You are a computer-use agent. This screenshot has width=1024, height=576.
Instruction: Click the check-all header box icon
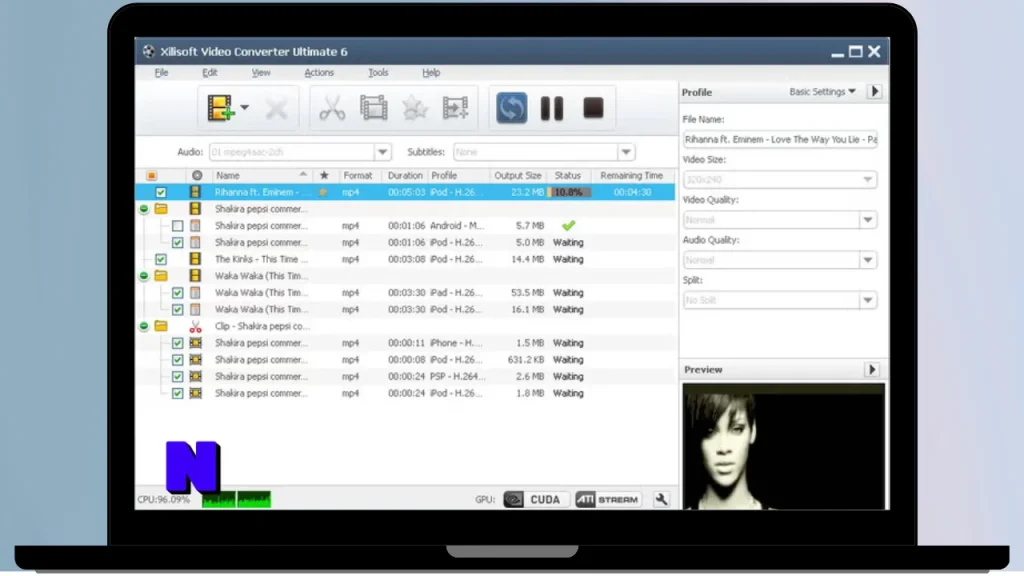pyautogui.click(x=152, y=176)
